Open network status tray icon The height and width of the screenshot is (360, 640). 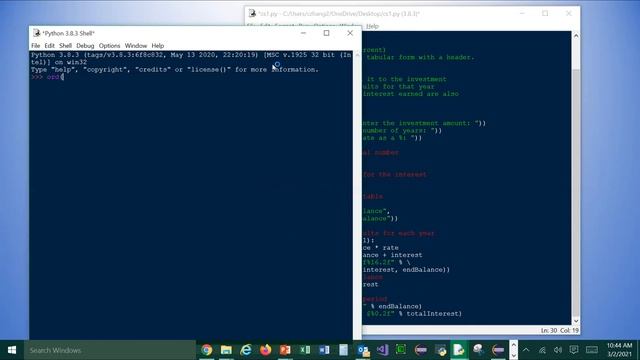coord(542,350)
